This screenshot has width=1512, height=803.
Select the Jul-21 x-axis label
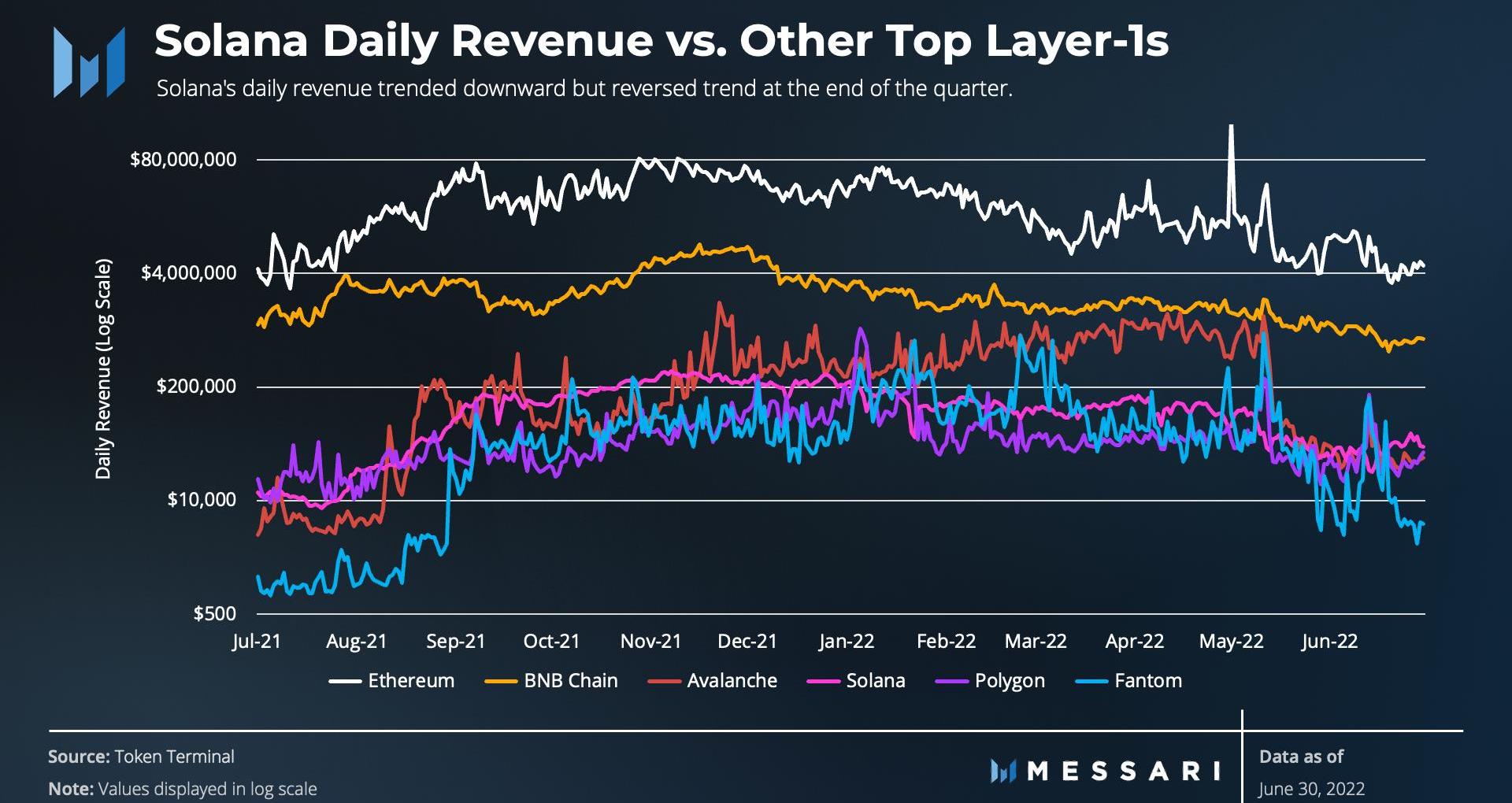[257, 642]
